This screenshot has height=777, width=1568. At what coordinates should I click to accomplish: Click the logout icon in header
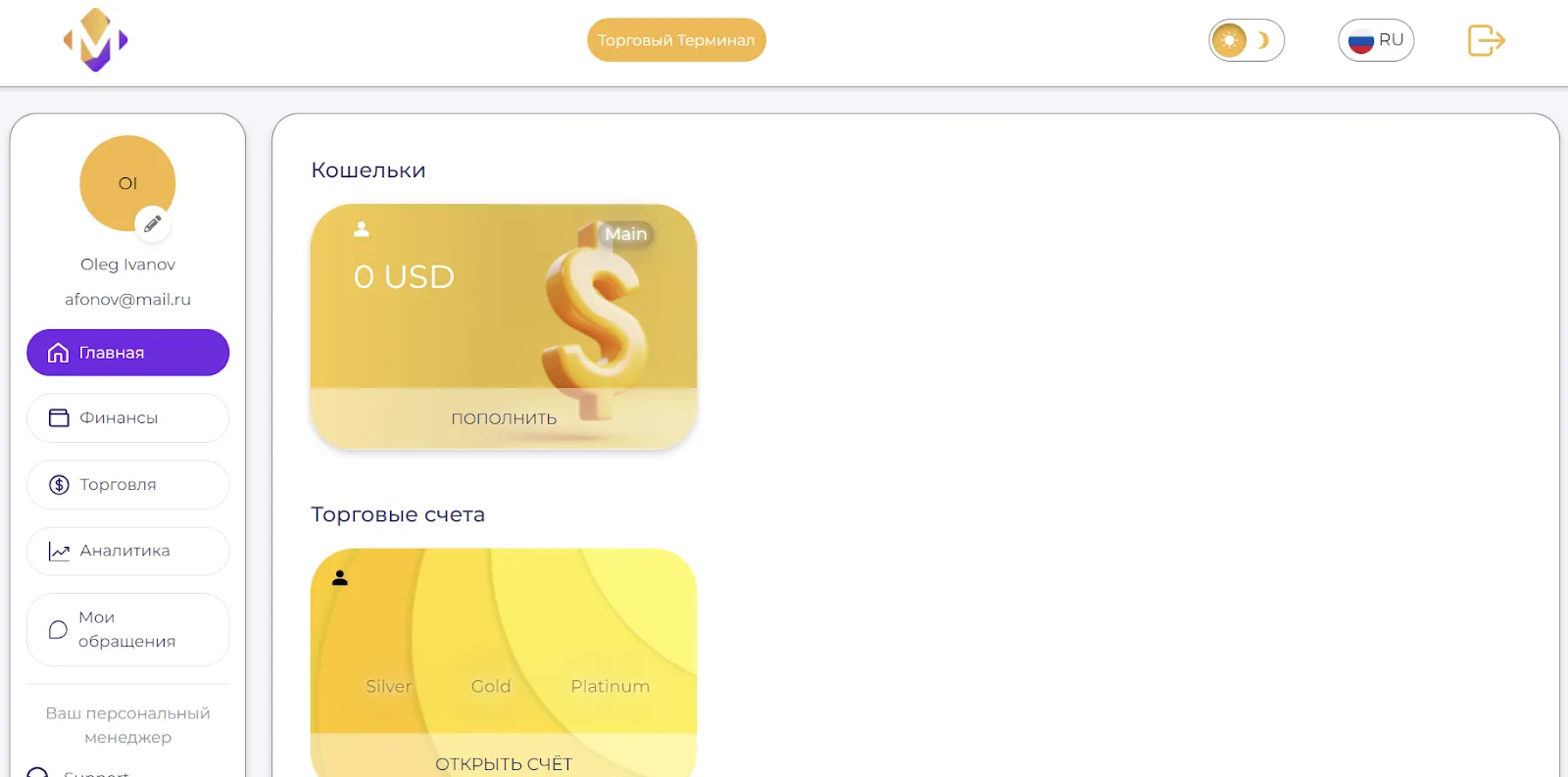pyautogui.click(x=1486, y=40)
